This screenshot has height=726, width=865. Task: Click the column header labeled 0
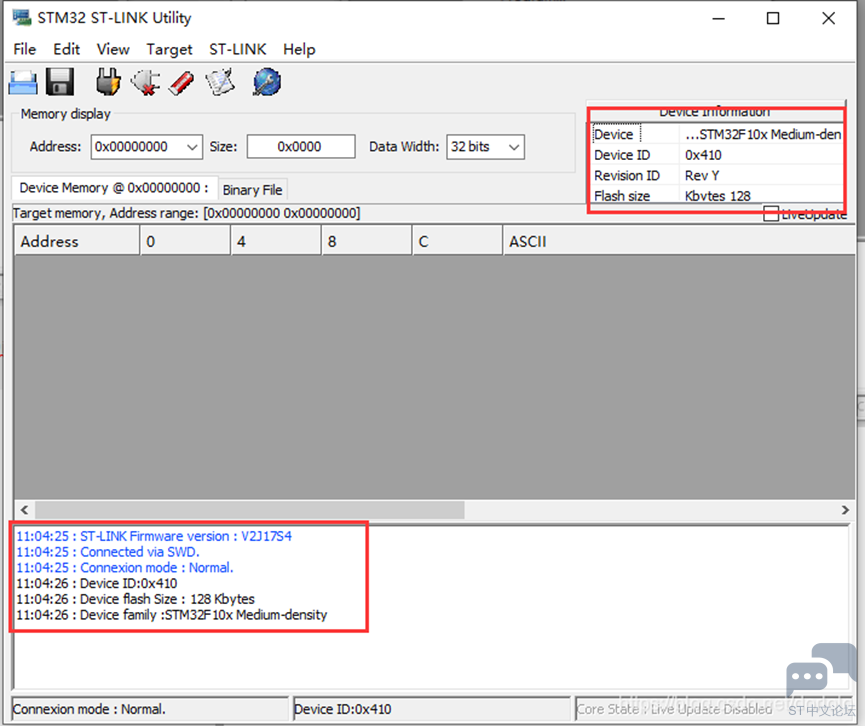pyautogui.click(x=185, y=242)
